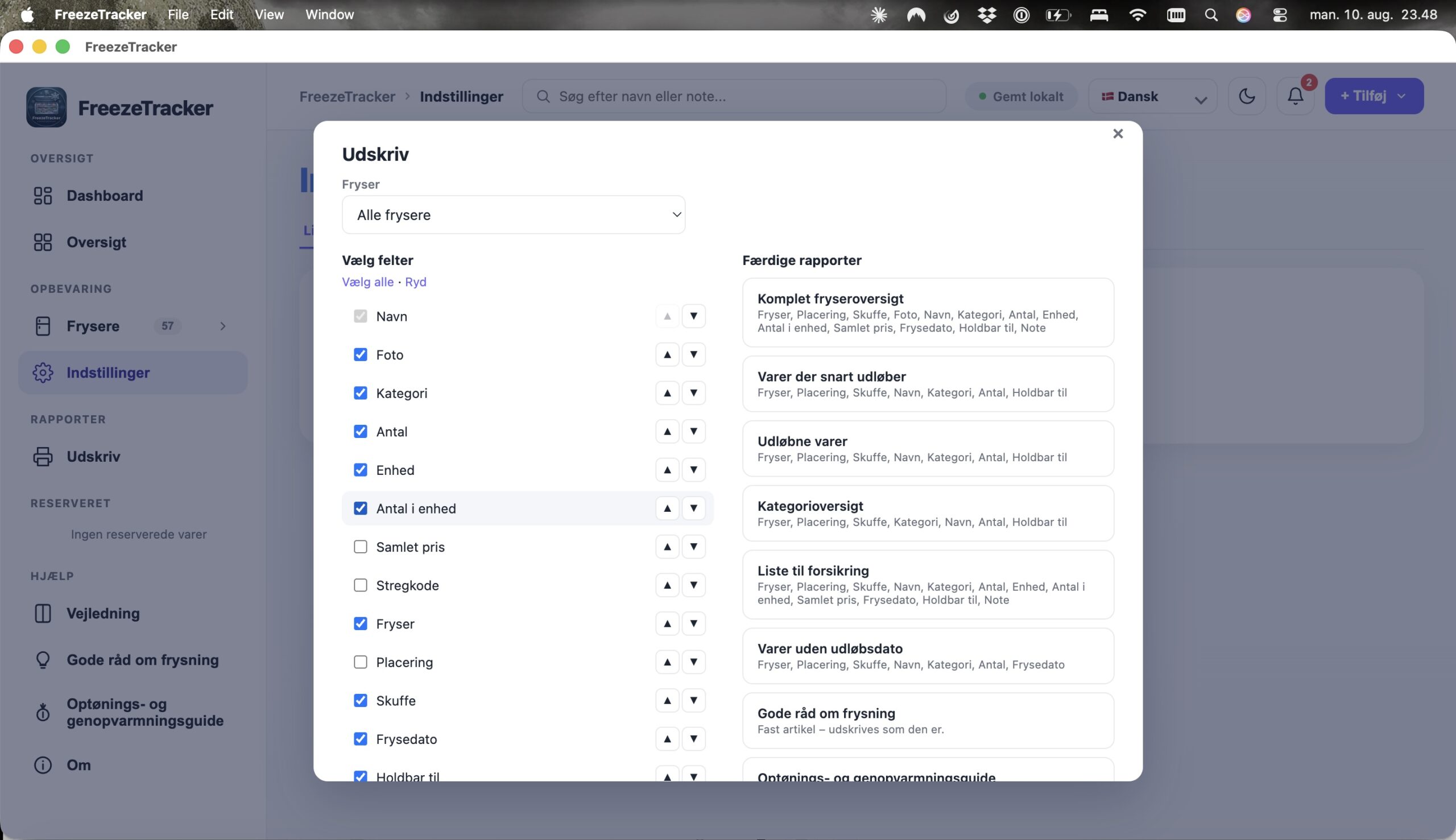
Task: Open Oversigt in the sidebar
Action: [x=133, y=242]
